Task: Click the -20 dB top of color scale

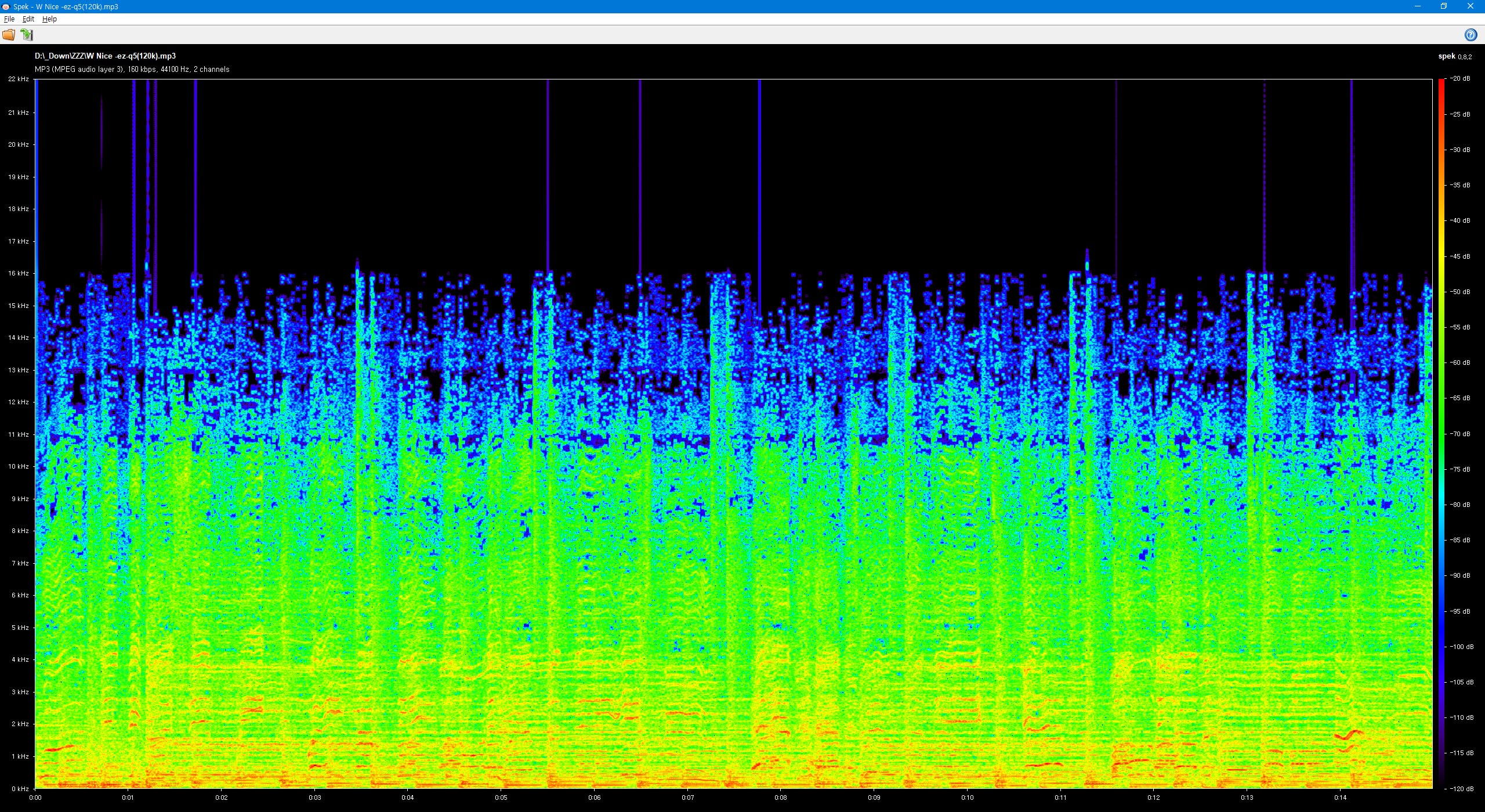Action: point(1460,78)
